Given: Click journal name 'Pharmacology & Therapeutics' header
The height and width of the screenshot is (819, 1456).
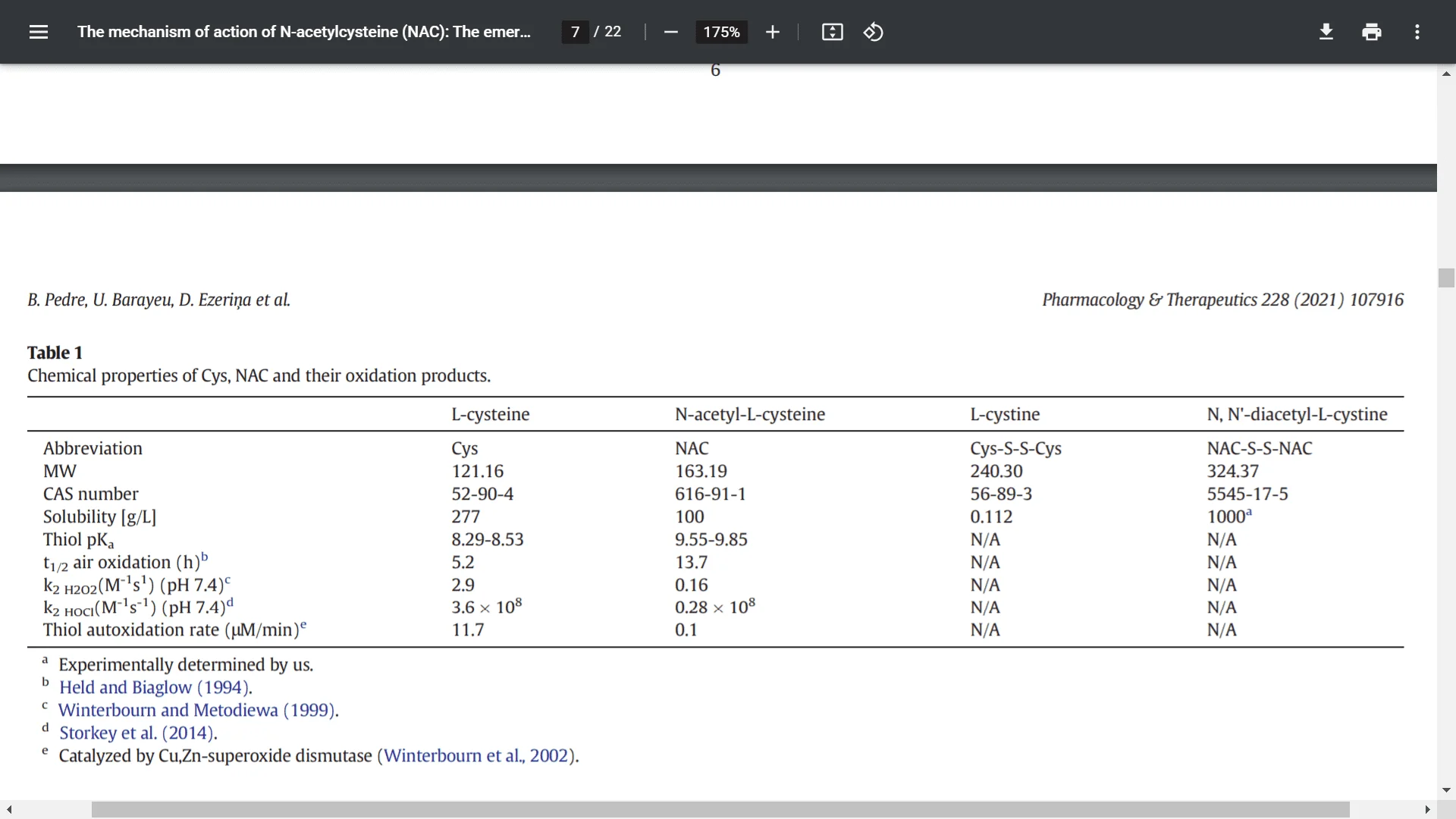Looking at the screenshot, I should click(x=1150, y=300).
